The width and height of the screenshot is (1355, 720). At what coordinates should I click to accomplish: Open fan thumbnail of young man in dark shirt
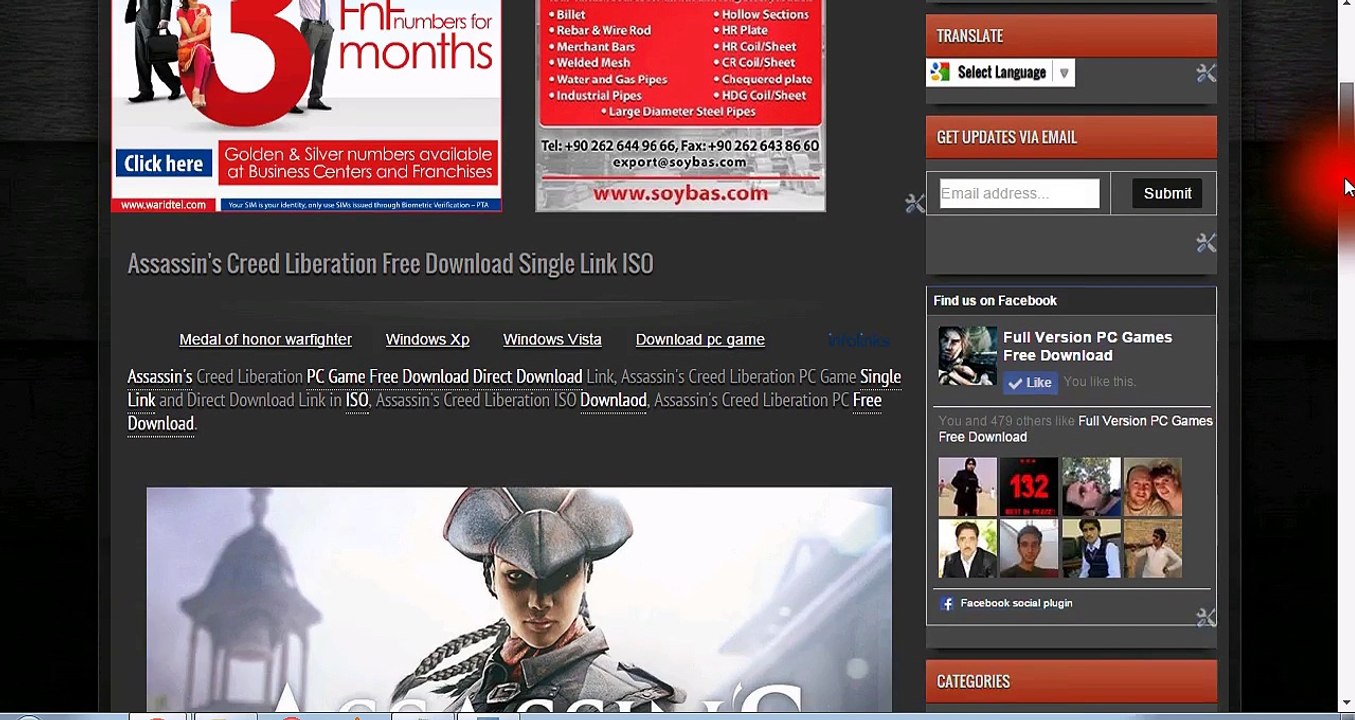[x=1029, y=548]
